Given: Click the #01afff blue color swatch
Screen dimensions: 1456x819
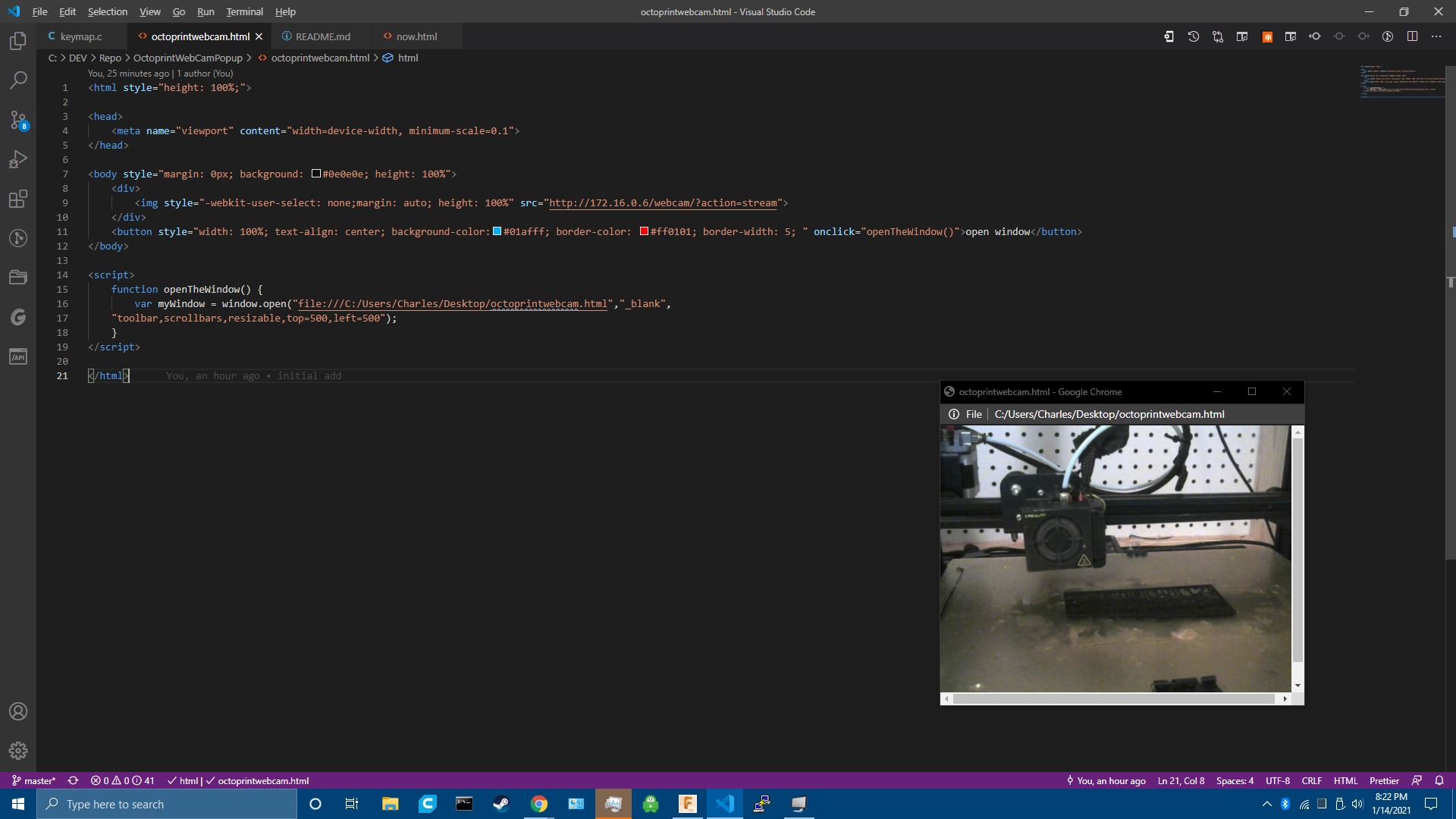Looking at the screenshot, I should (497, 231).
